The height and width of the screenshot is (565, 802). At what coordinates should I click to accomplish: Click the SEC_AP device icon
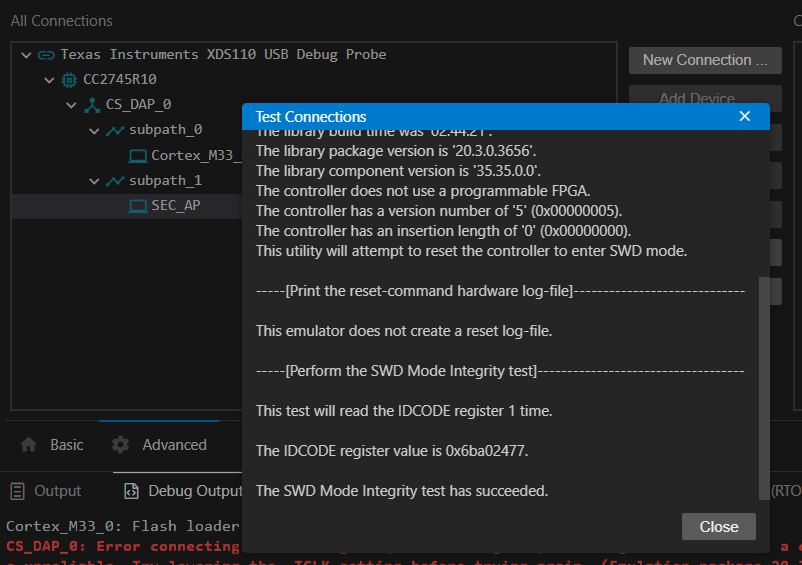click(138, 206)
